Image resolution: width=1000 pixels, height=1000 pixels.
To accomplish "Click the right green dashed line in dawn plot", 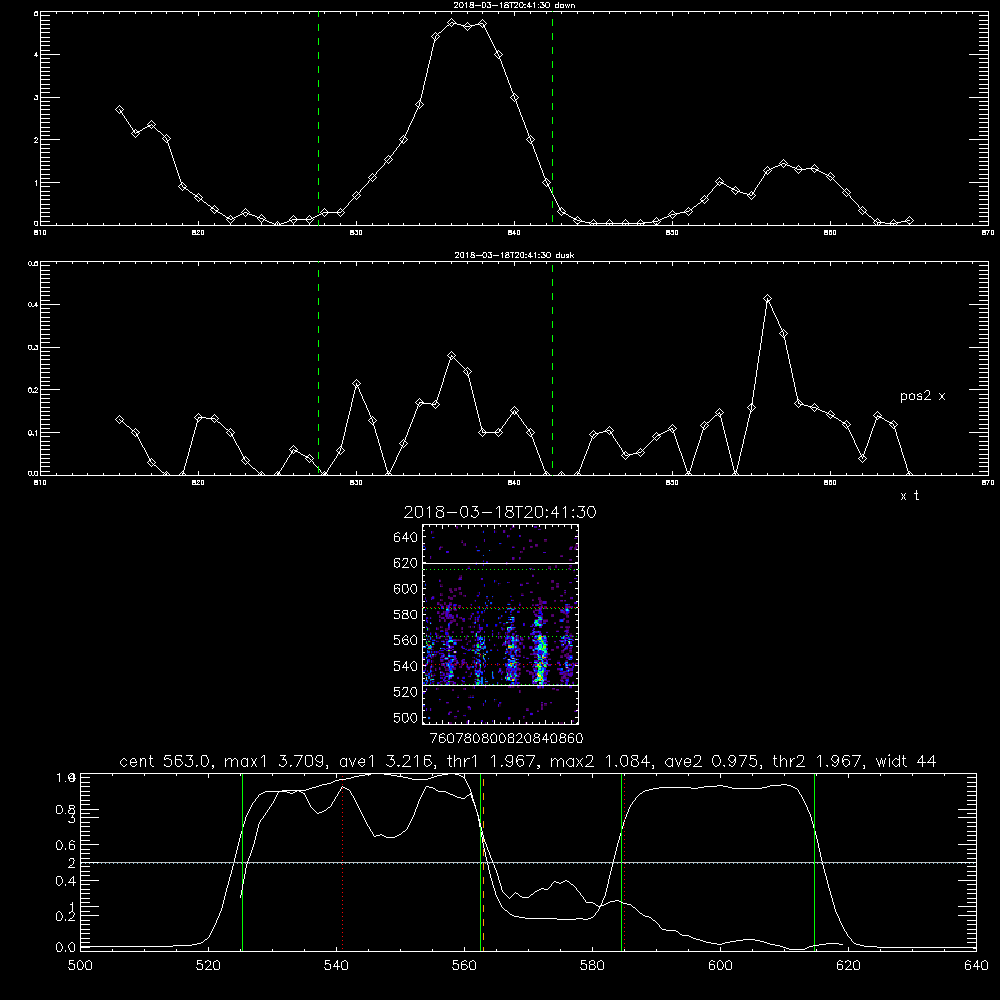I will (552, 118).
